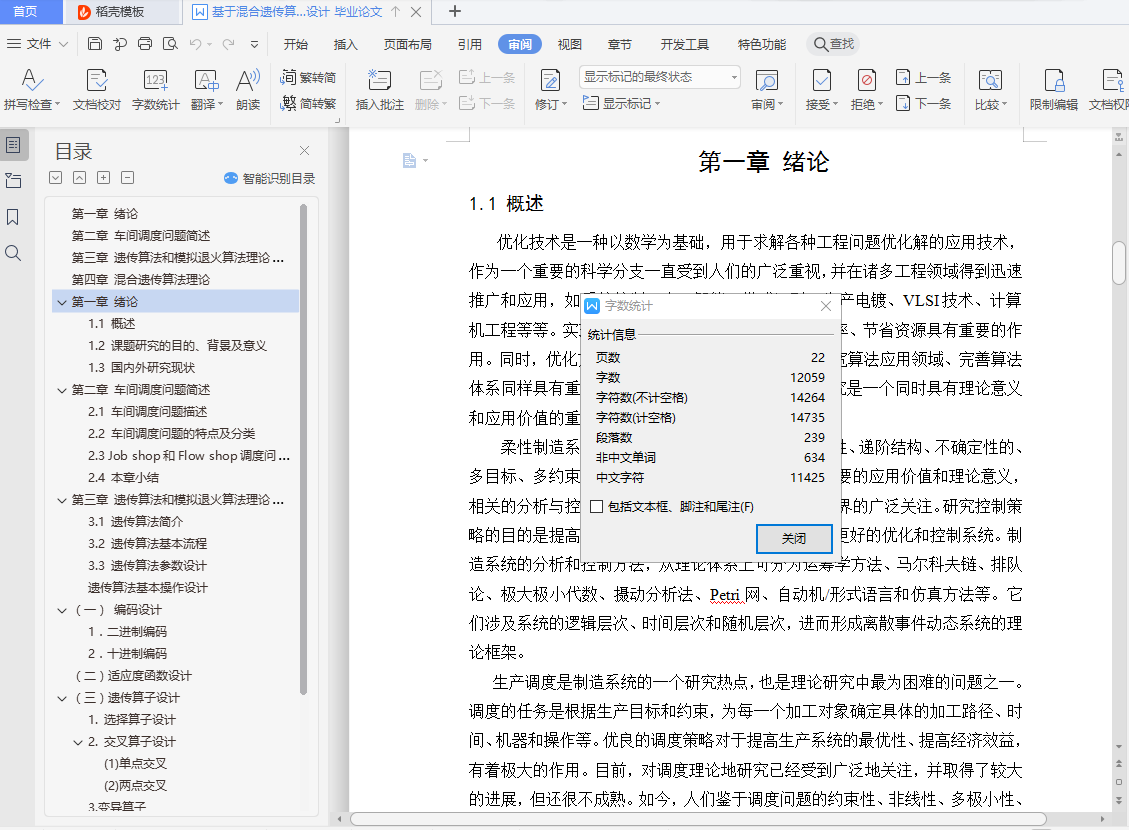The image size is (1129, 830).
Task: Click the 翻译 translate icon
Action: (x=207, y=90)
